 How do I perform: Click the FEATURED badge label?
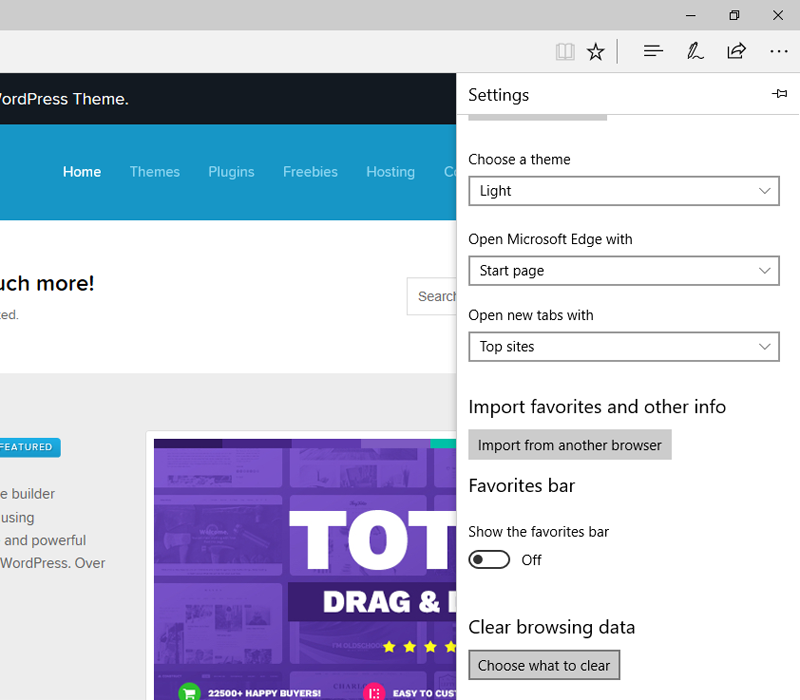tap(28, 447)
